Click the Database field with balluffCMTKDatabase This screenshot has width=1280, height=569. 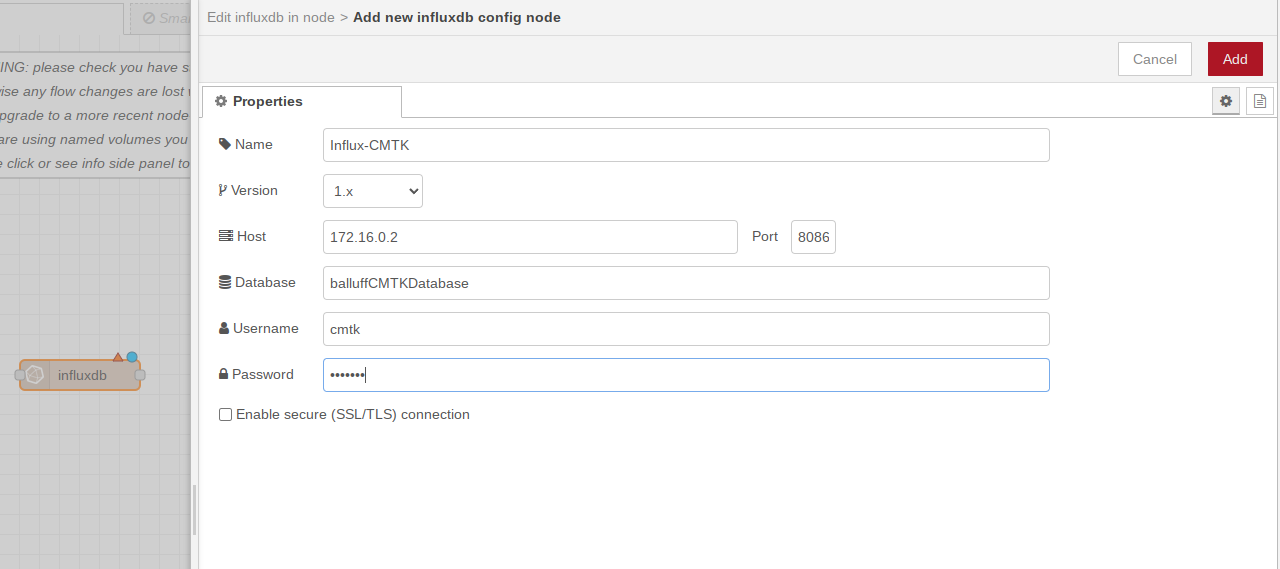click(x=686, y=283)
